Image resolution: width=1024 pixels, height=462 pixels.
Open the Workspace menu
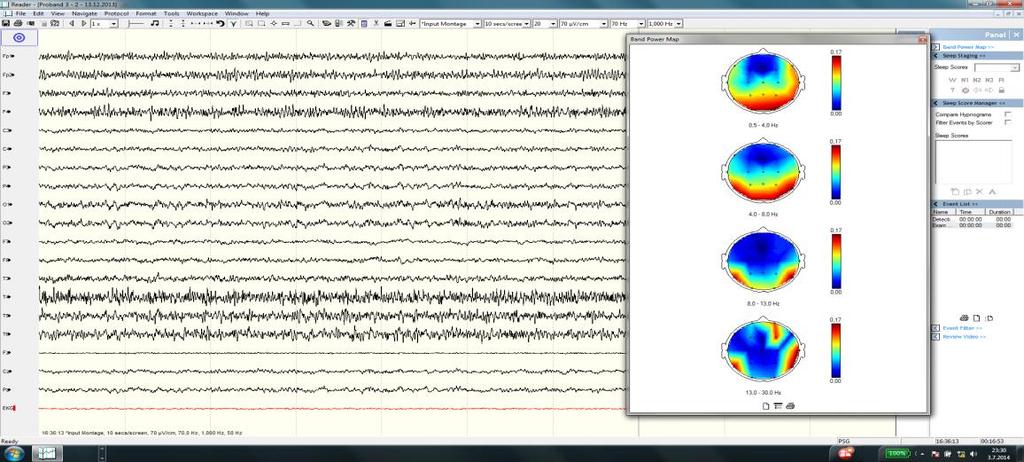click(x=202, y=13)
